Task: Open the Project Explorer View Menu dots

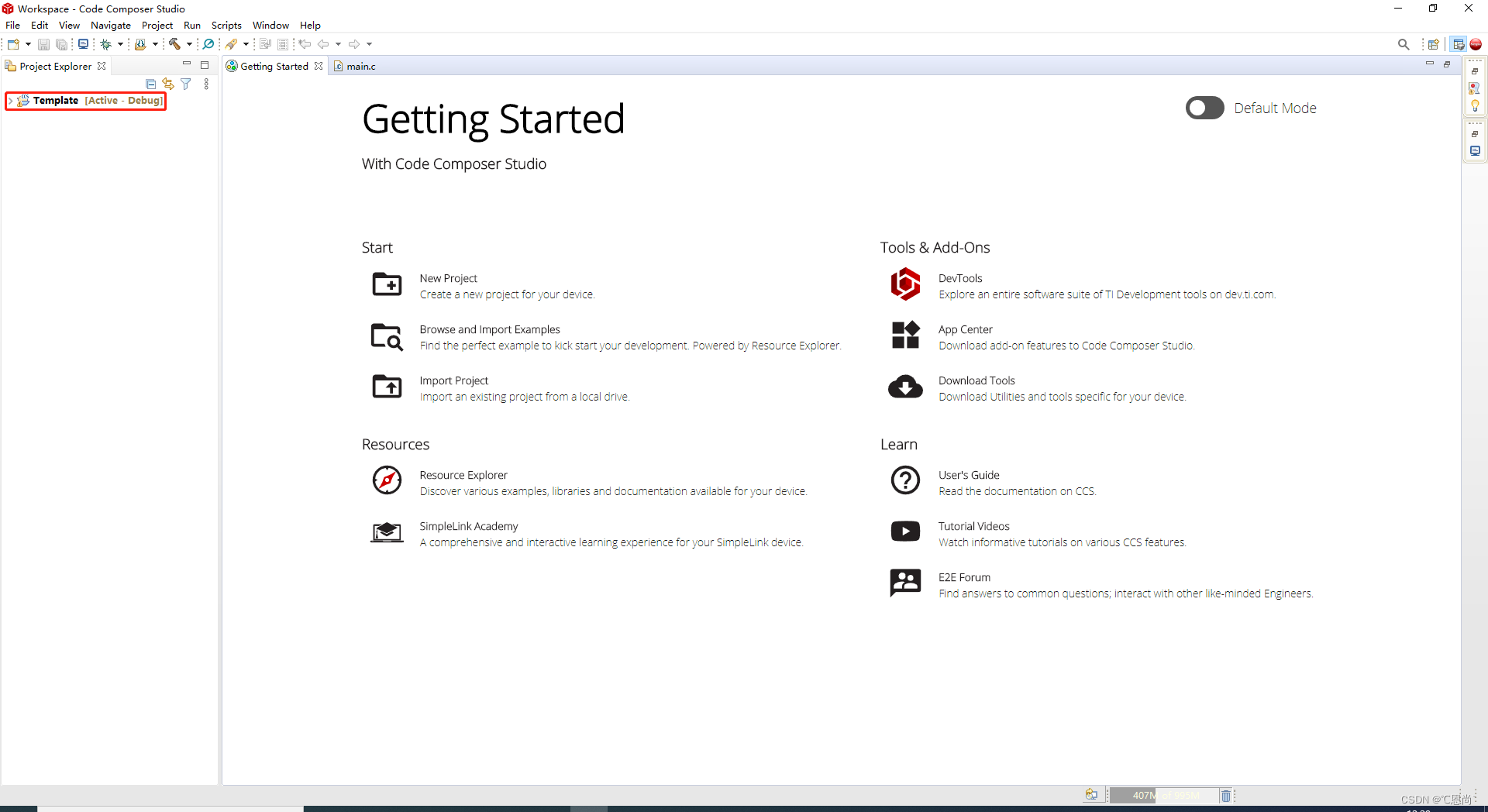Action: 206,84
